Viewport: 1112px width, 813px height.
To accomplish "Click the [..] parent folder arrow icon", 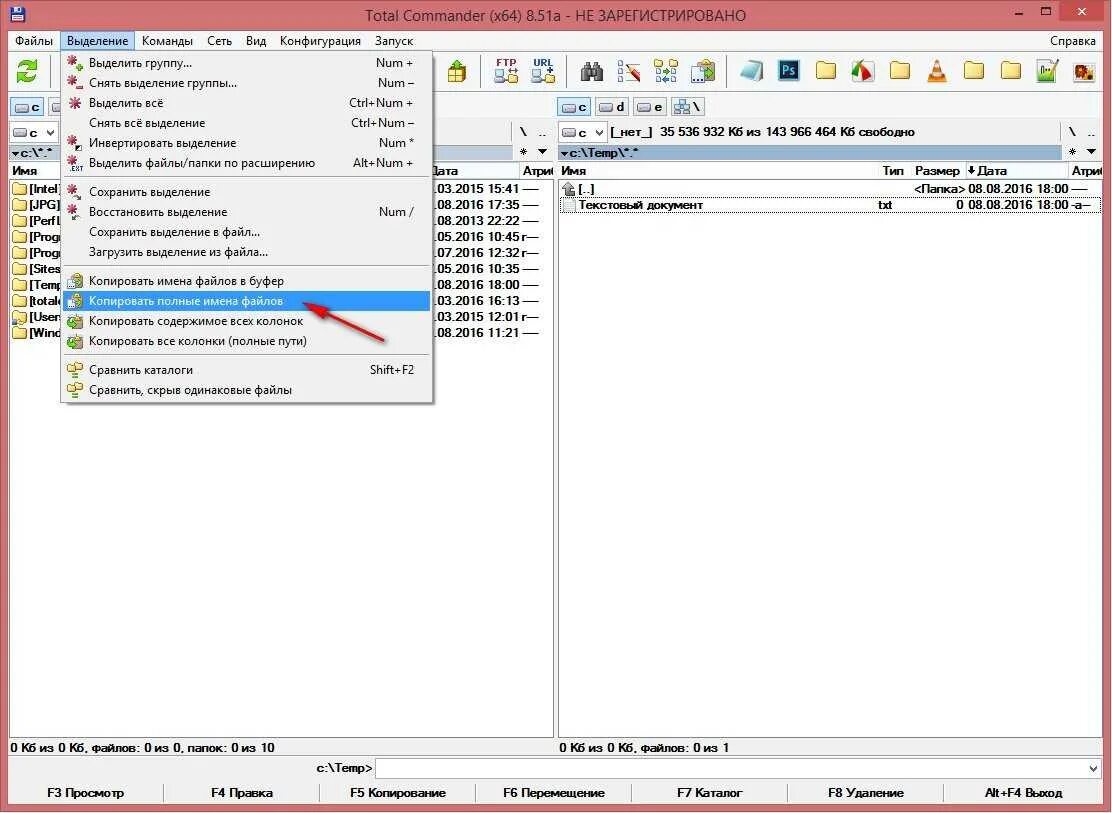I will pos(568,189).
